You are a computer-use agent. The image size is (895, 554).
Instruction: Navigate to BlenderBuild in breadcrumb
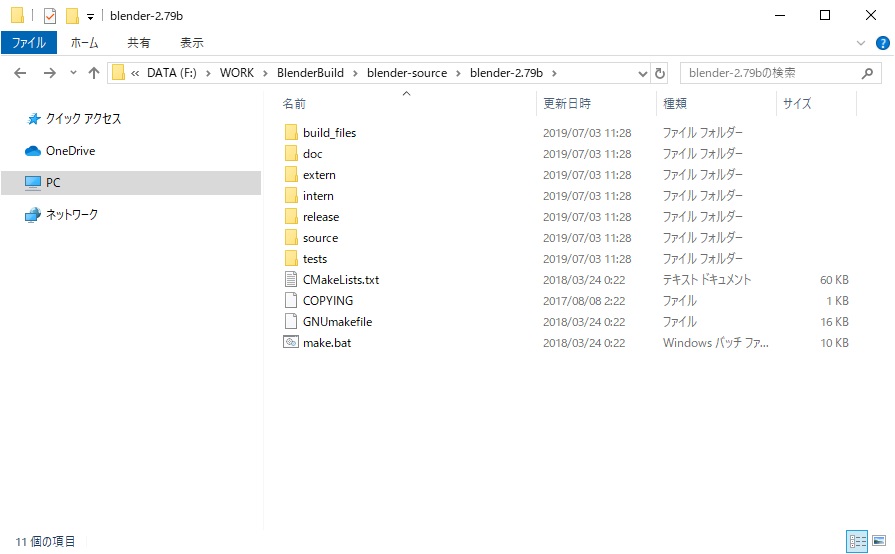pyautogui.click(x=311, y=73)
